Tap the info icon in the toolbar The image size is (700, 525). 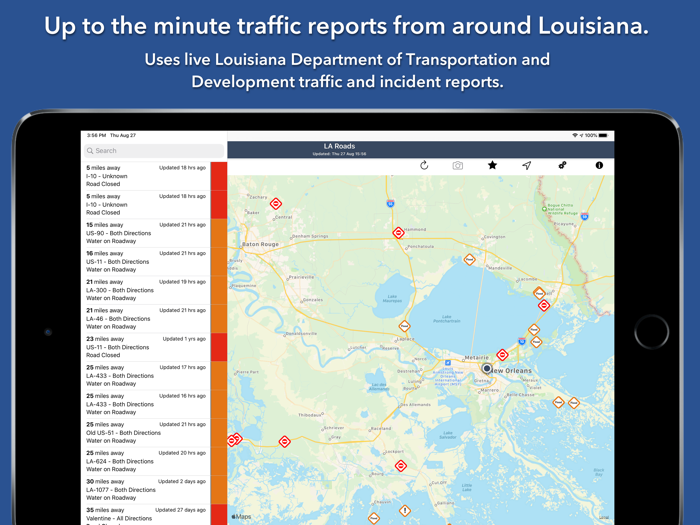(x=599, y=165)
